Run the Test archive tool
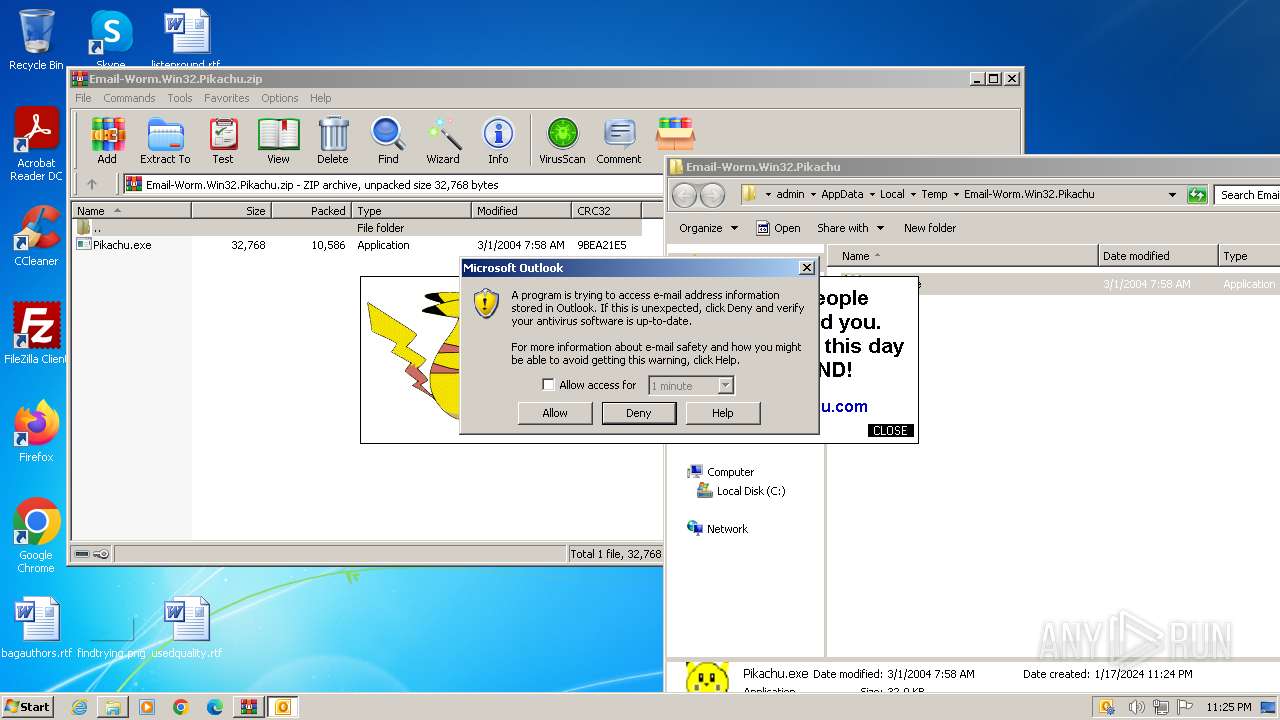The image size is (1280, 720). coord(223,141)
